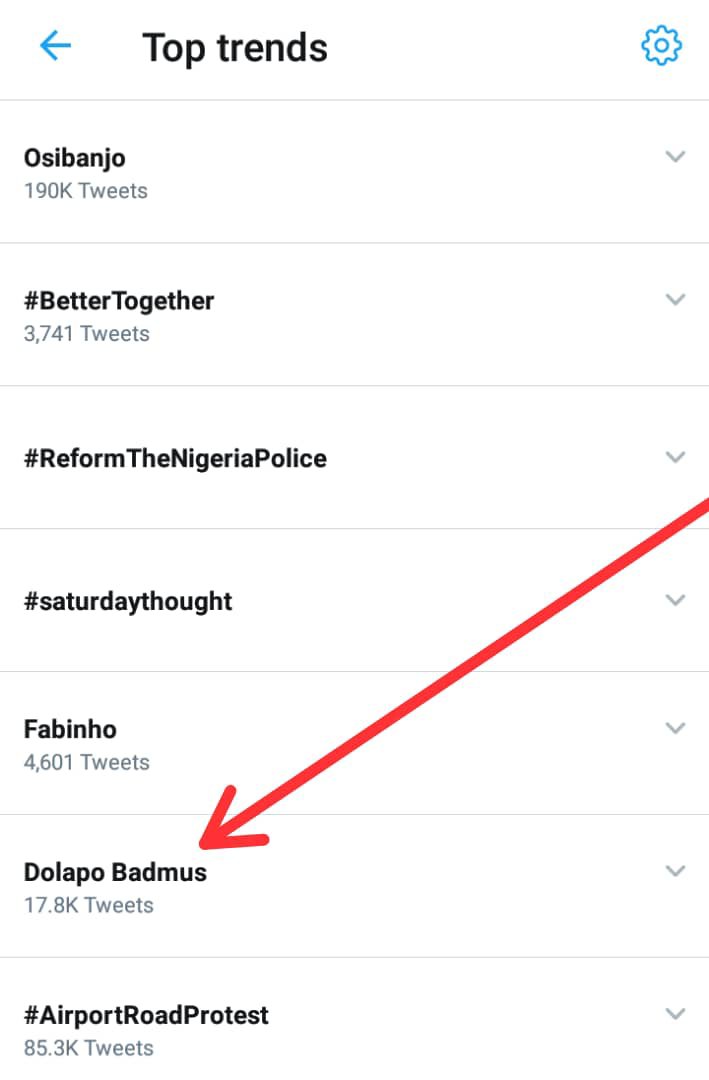Open the Fabinho trending topic

click(70, 729)
